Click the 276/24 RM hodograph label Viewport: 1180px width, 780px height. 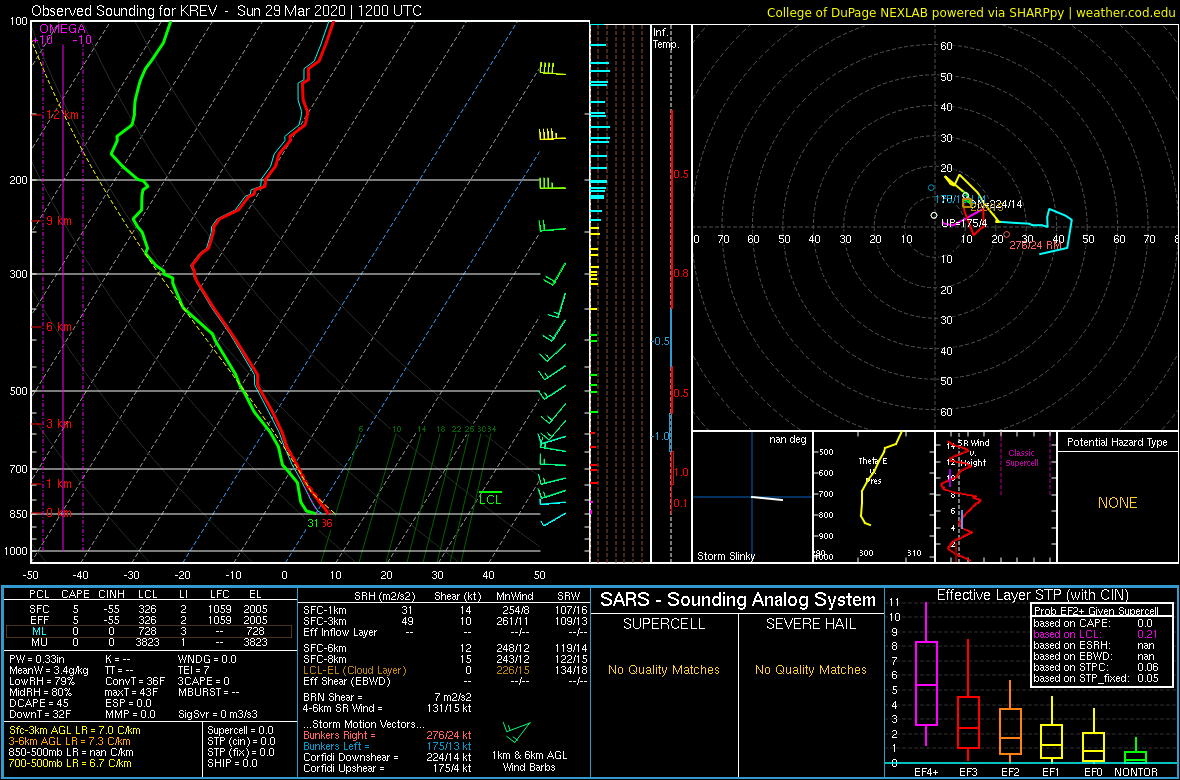1035,245
